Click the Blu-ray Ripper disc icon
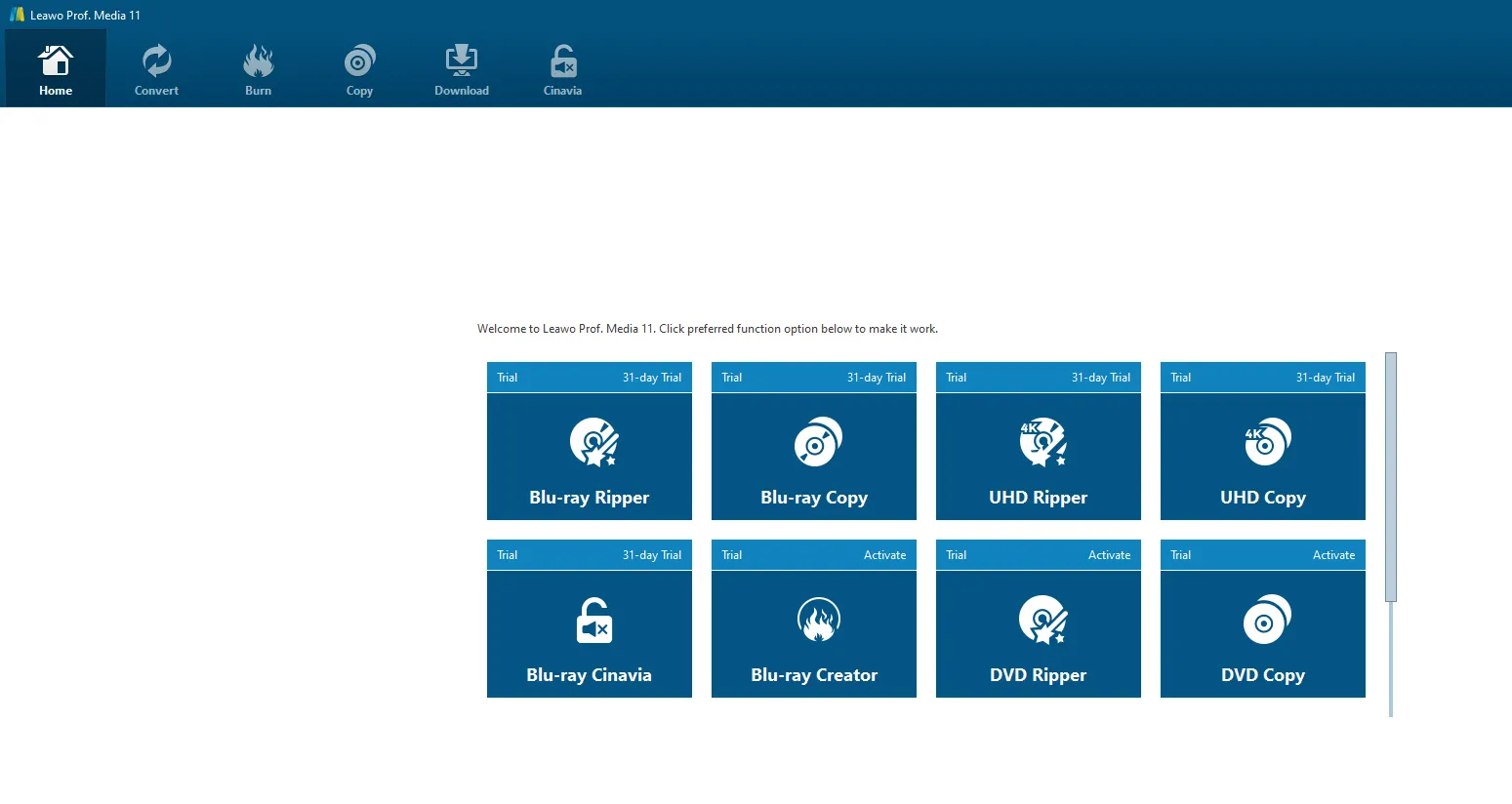The image size is (1512, 804). click(x=593, y=442)
